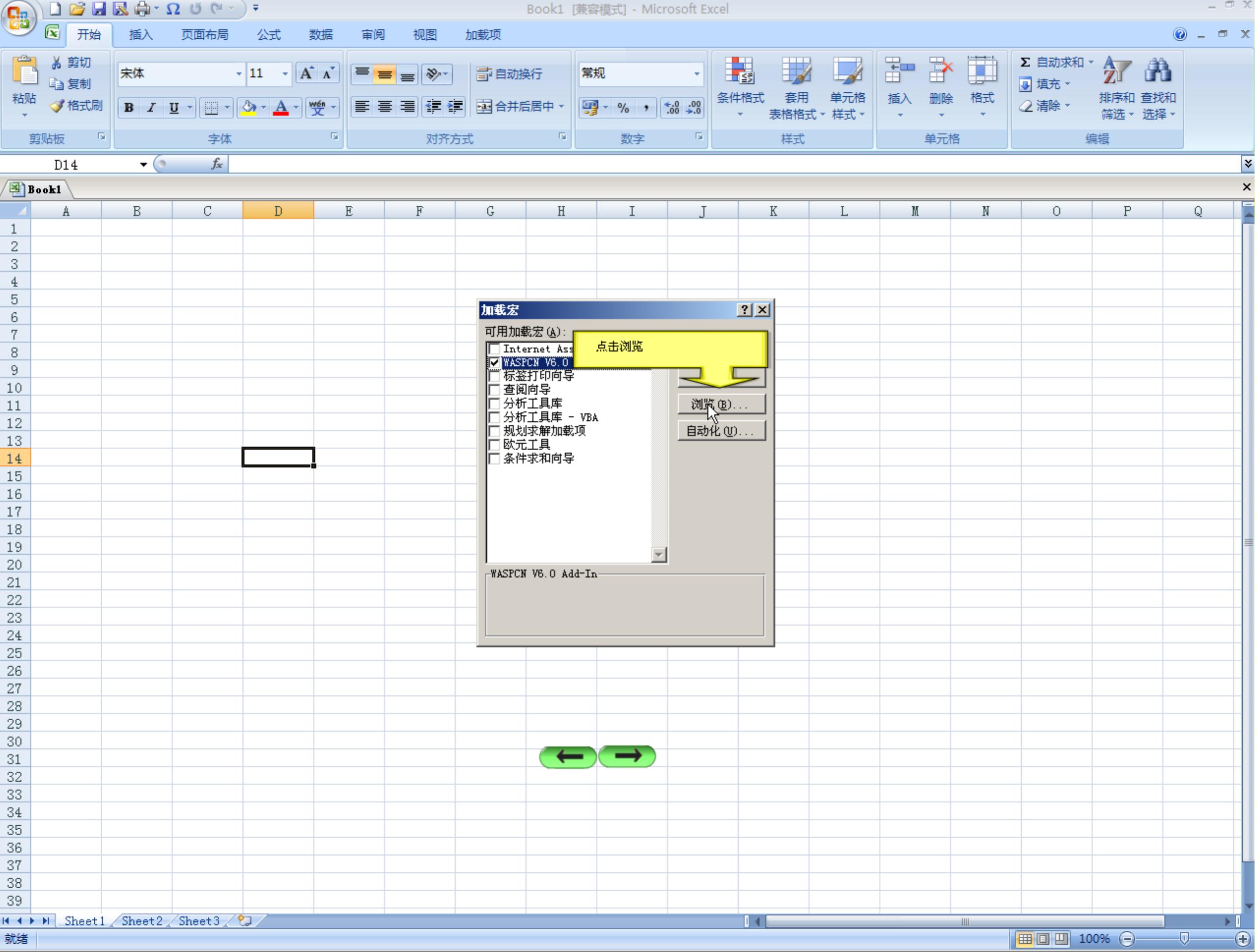Click the italic formatting icon
This screenshot has width=1255, height=952.
(151, 107)
